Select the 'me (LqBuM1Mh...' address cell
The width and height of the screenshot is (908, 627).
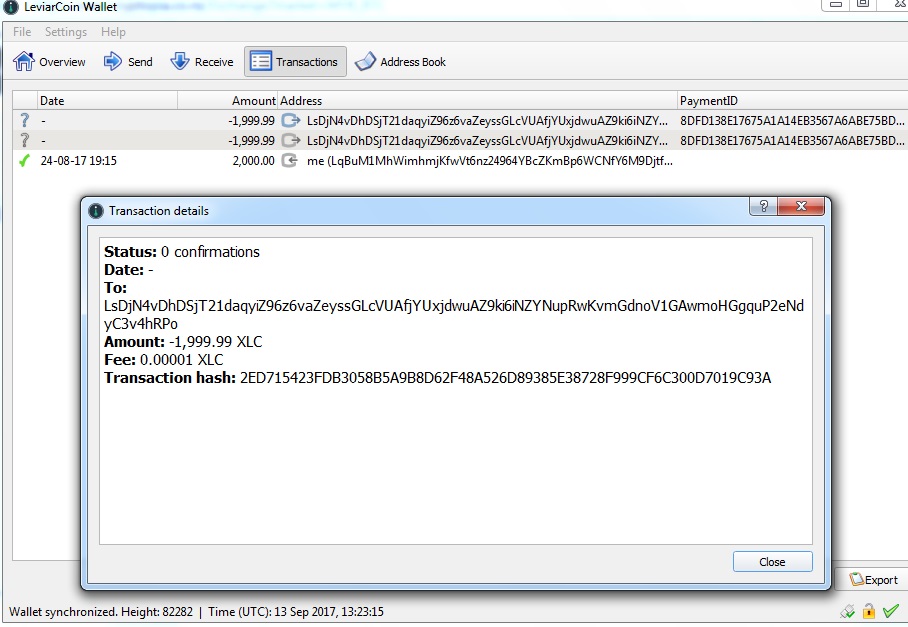tap(489, 161)
